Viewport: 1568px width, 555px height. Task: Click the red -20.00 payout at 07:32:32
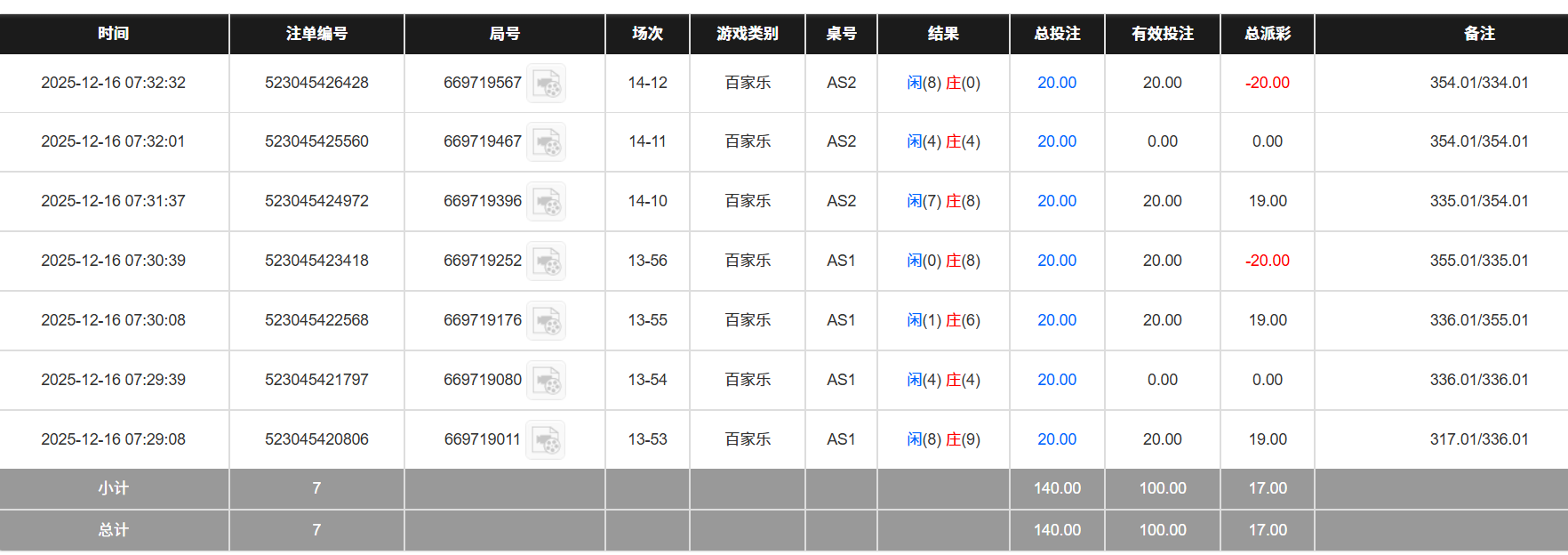point(1267,83)
